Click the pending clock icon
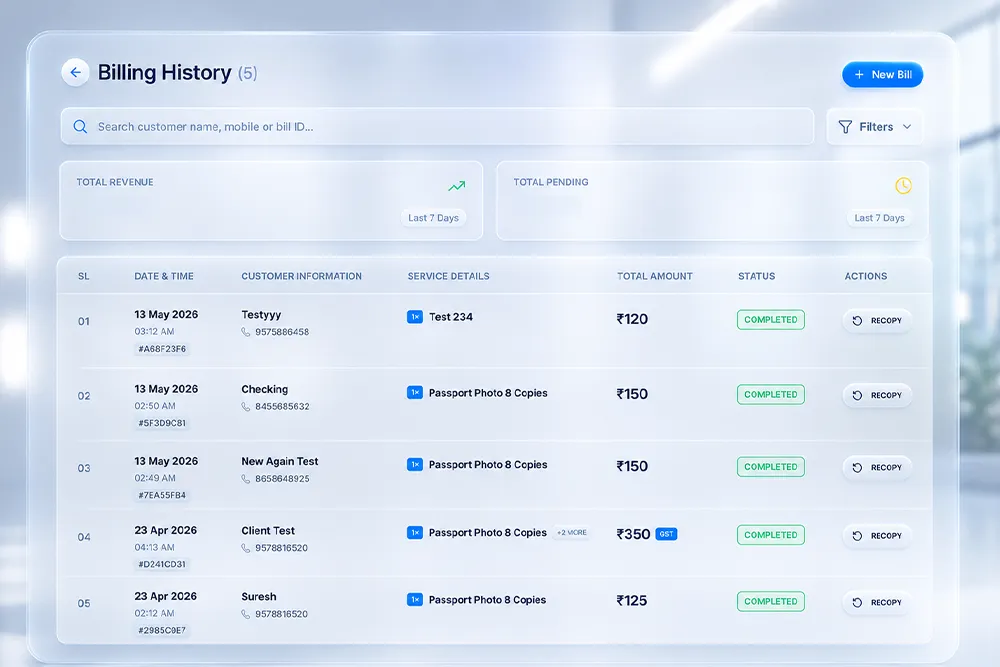Screen dimensions: 1000x667 pyautogui.click(x=903, y=186)
